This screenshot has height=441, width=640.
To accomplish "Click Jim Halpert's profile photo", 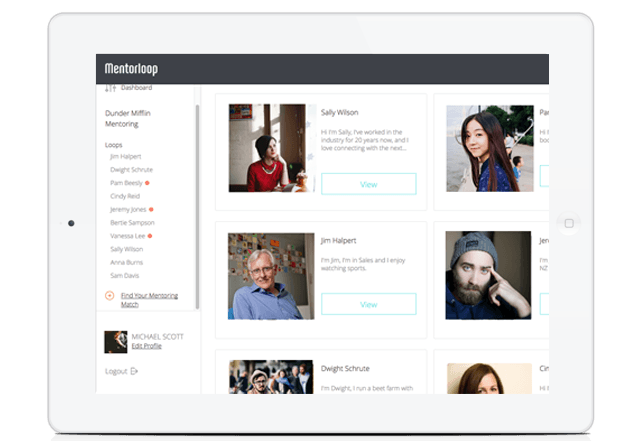I will pos(271,276).
